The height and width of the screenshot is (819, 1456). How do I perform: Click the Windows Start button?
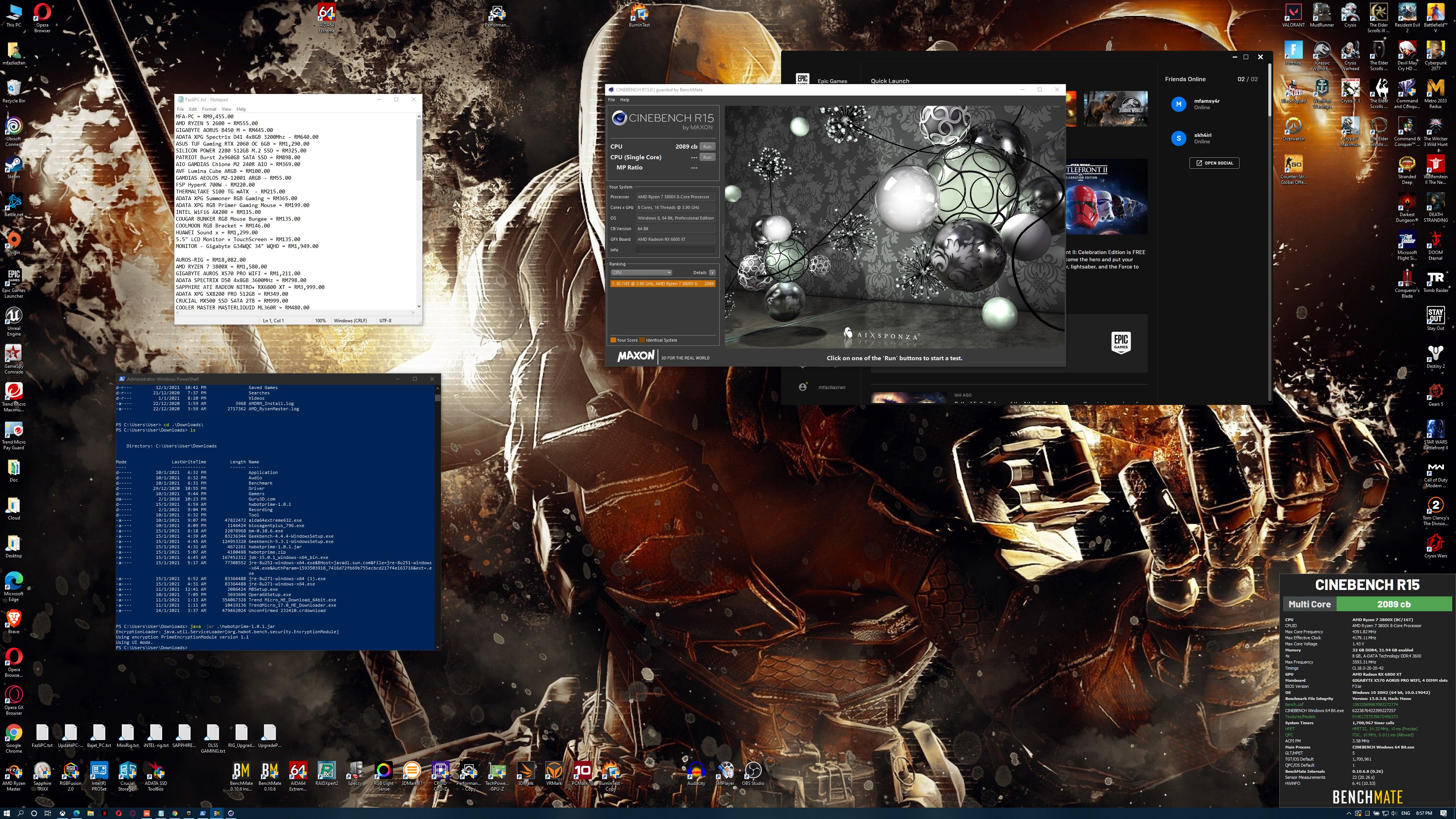tap(7, 813)
